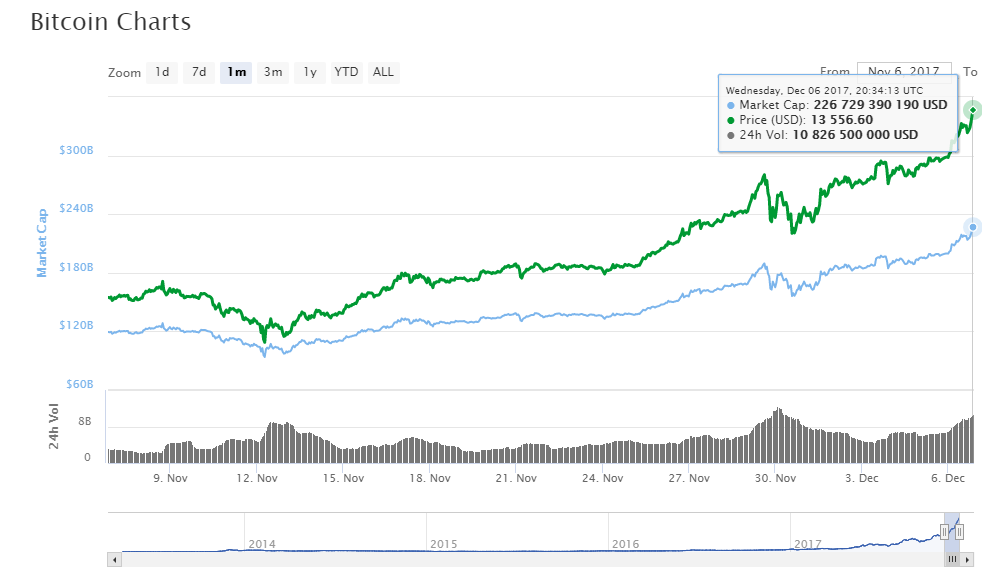The height and width of the screenshot is (578, 982).
Task: Click the green price marker at chart's end
Action: tap(972, 109)
